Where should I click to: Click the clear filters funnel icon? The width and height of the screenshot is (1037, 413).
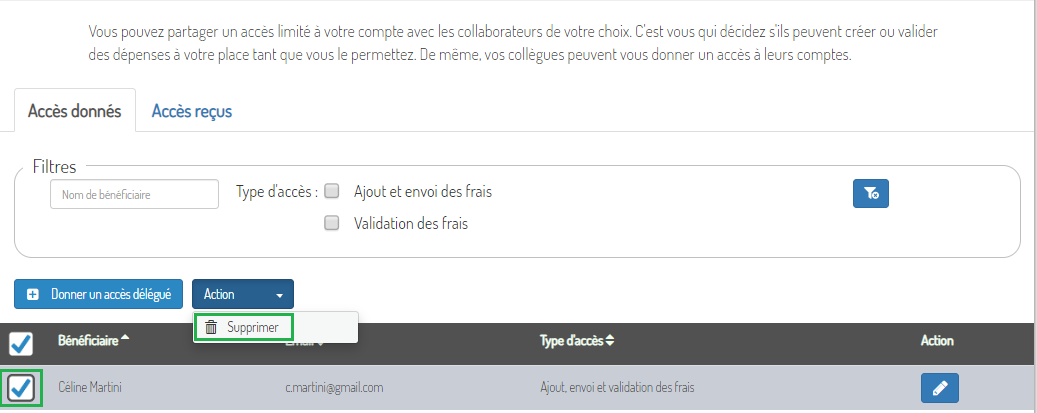[870, 194]
